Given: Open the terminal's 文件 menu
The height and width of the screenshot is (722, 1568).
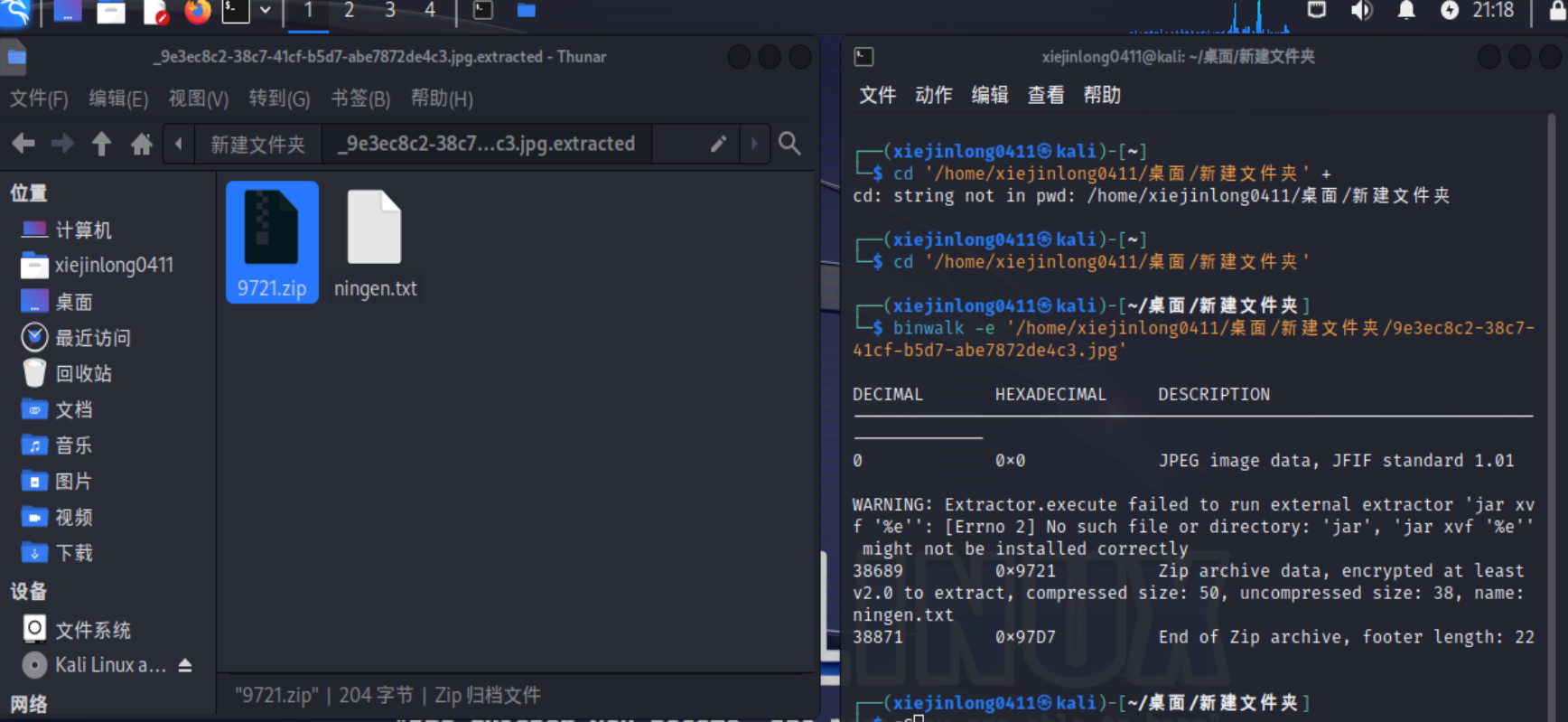Looking at the screenshot, I should (x=877, y=95).
